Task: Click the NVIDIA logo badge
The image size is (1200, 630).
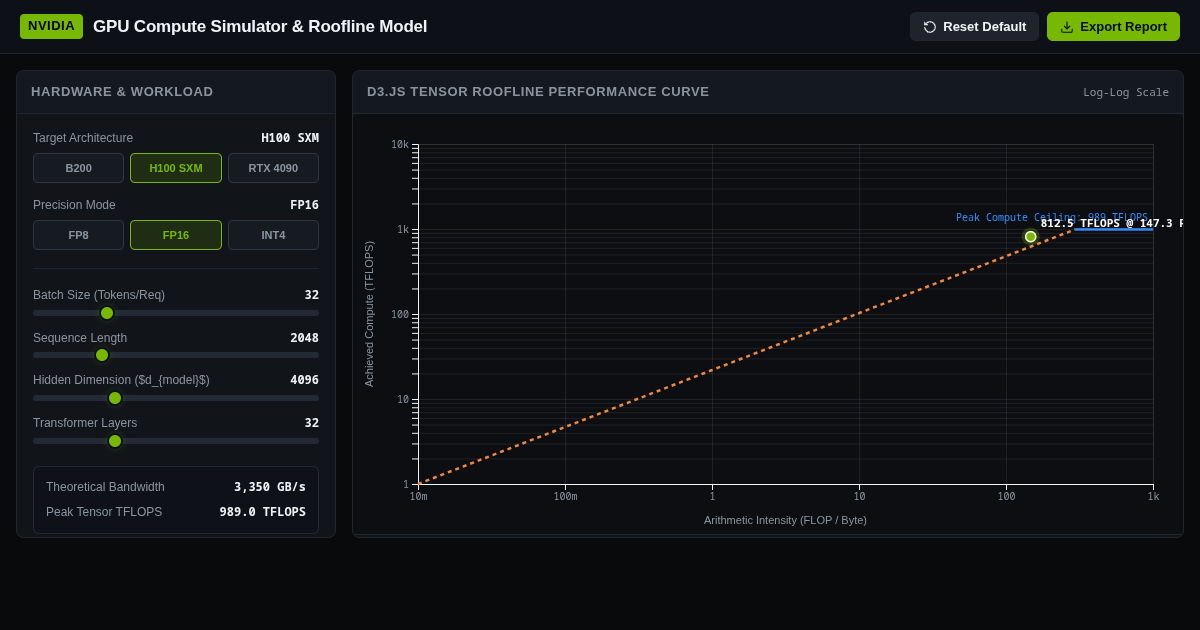Action: 51,26
